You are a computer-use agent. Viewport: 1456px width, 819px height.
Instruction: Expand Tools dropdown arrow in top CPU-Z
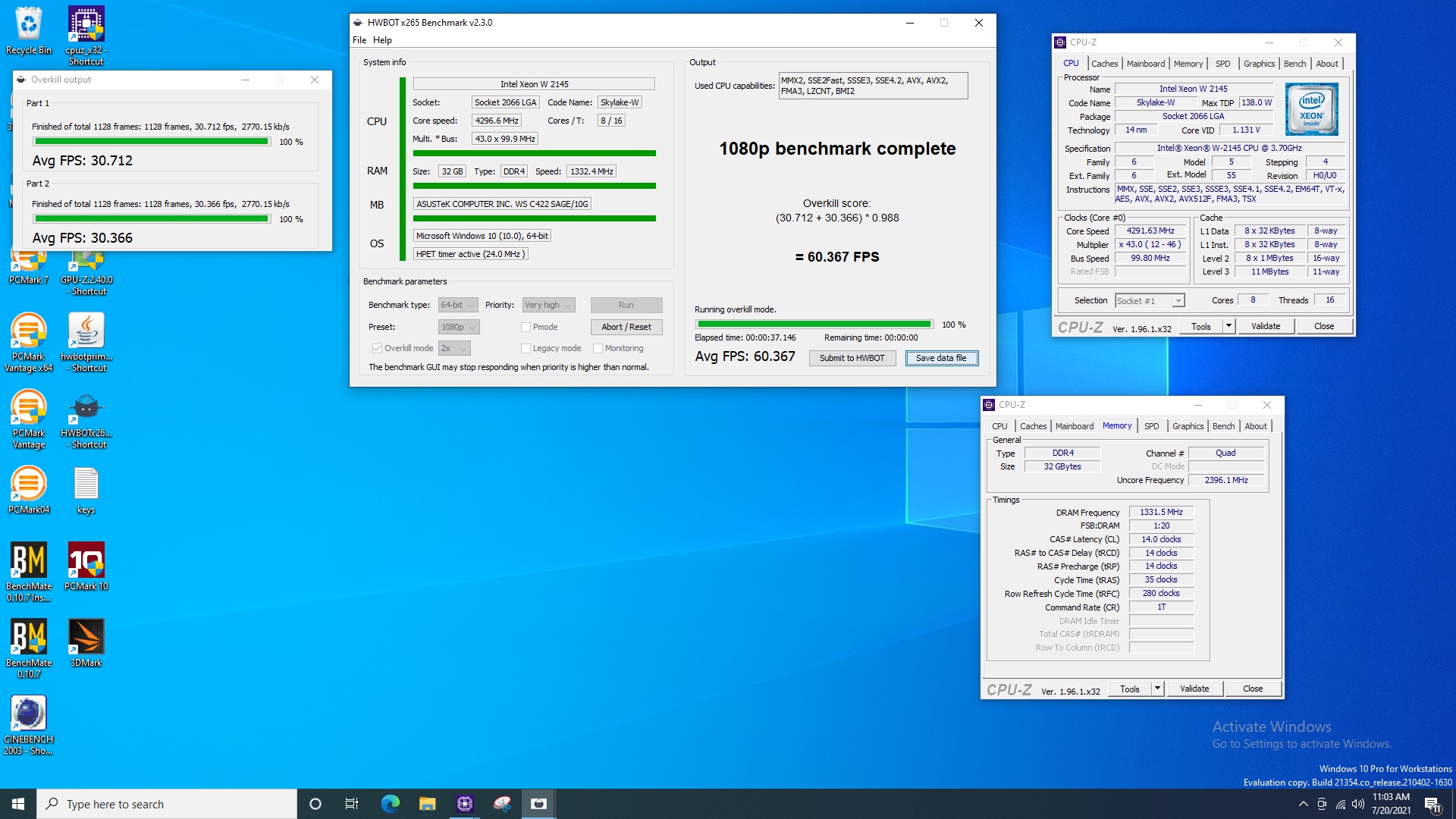(1229, 326)
